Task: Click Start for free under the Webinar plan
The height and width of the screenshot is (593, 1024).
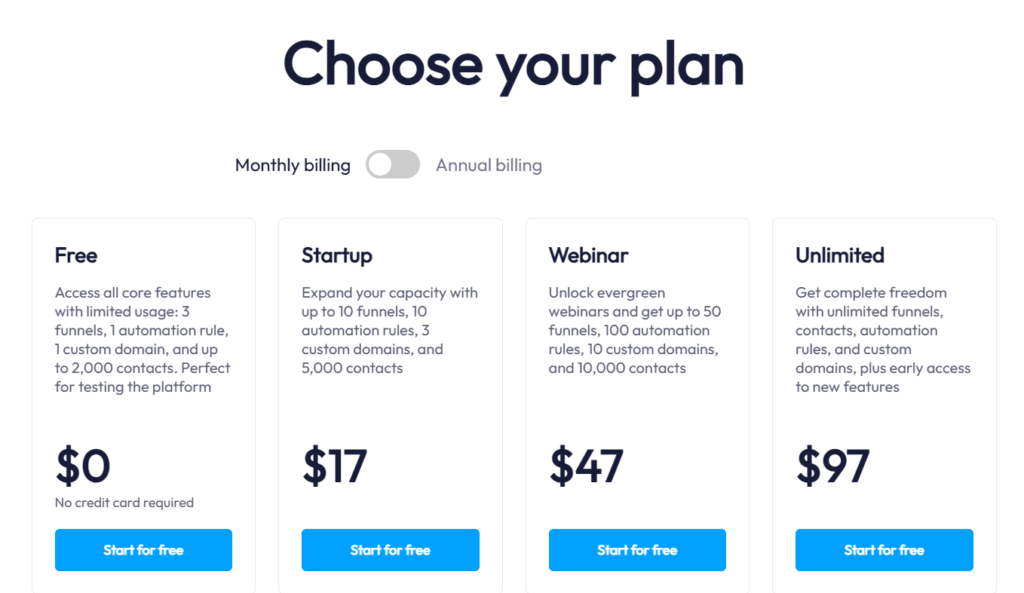Action: click(x=637, y=549)
